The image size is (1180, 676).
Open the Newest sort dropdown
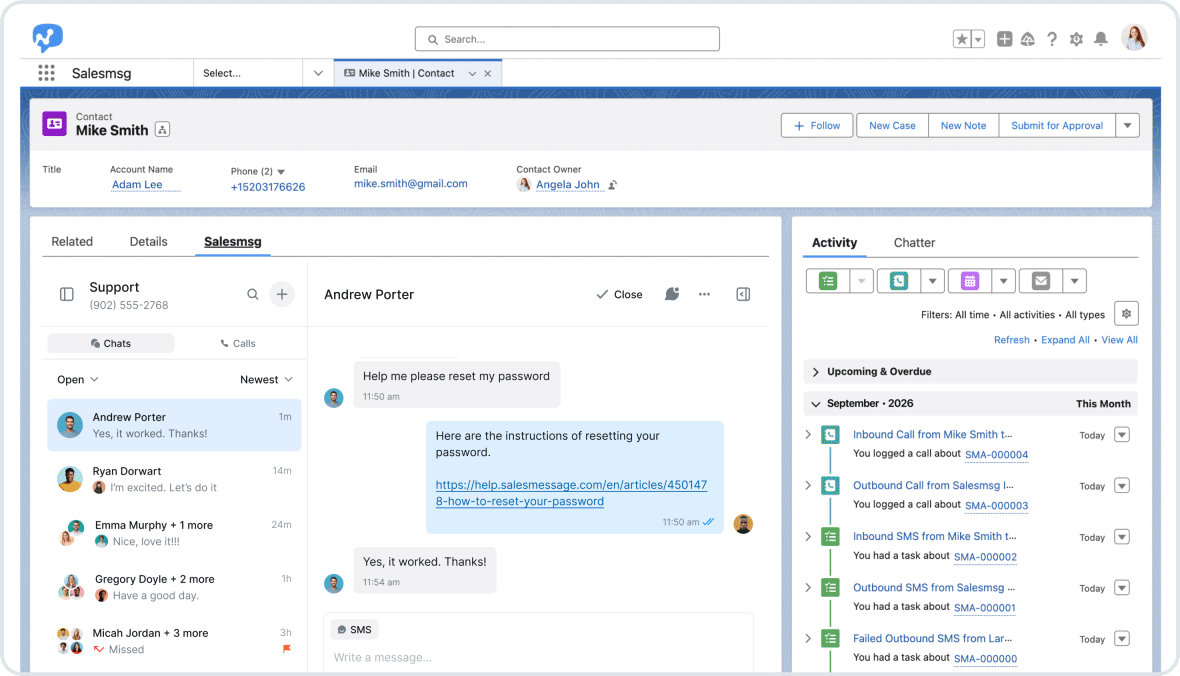266,379
